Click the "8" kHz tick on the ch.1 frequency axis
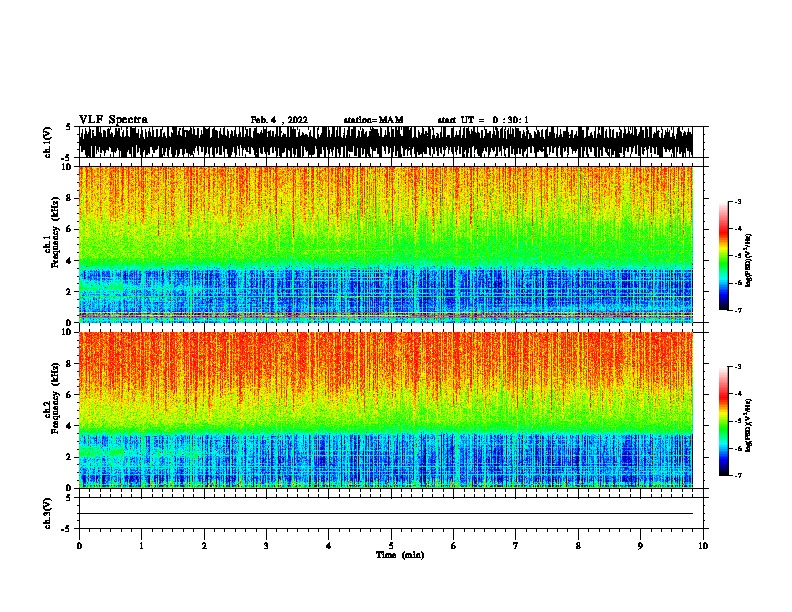Image resolution: width=792 pixels, height=612 pixels. pos(70,198)
